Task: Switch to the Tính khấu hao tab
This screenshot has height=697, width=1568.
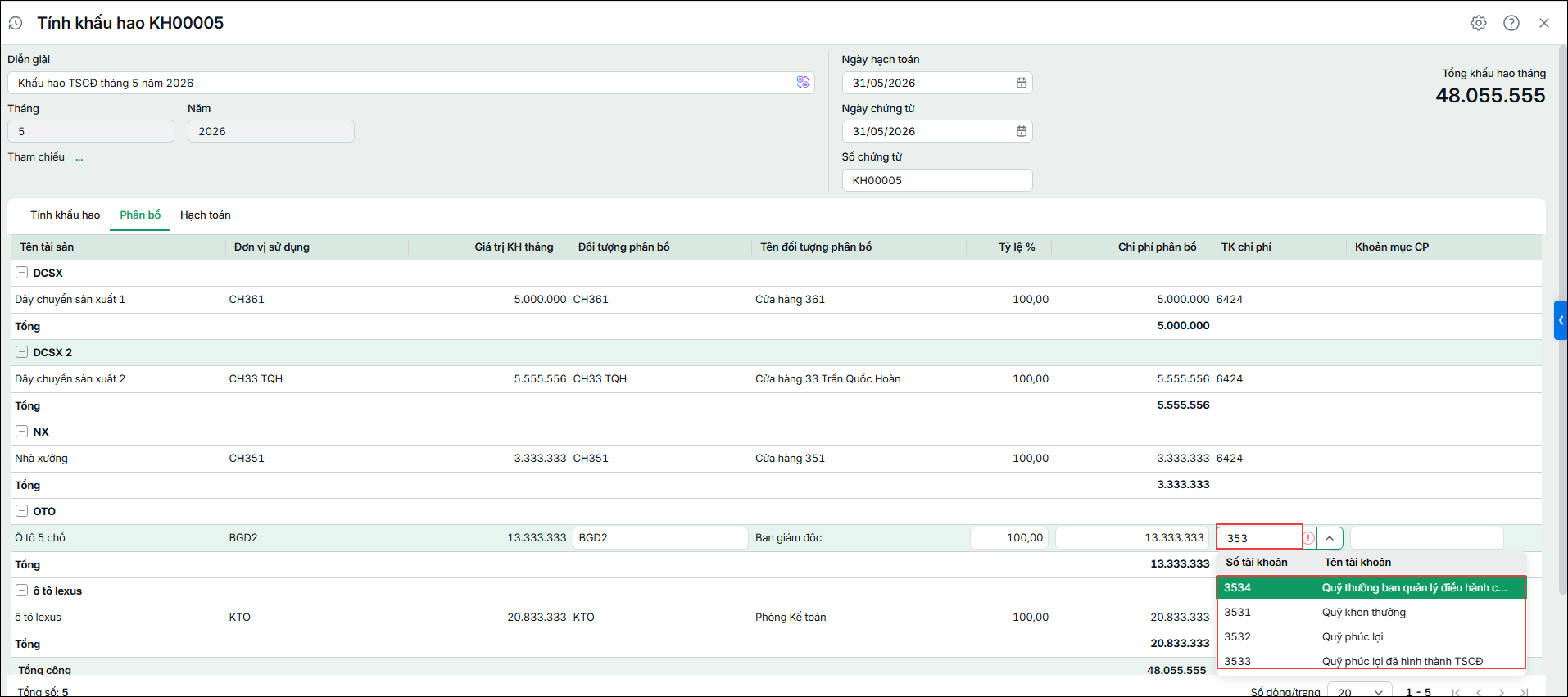Action: pos(66,215)
